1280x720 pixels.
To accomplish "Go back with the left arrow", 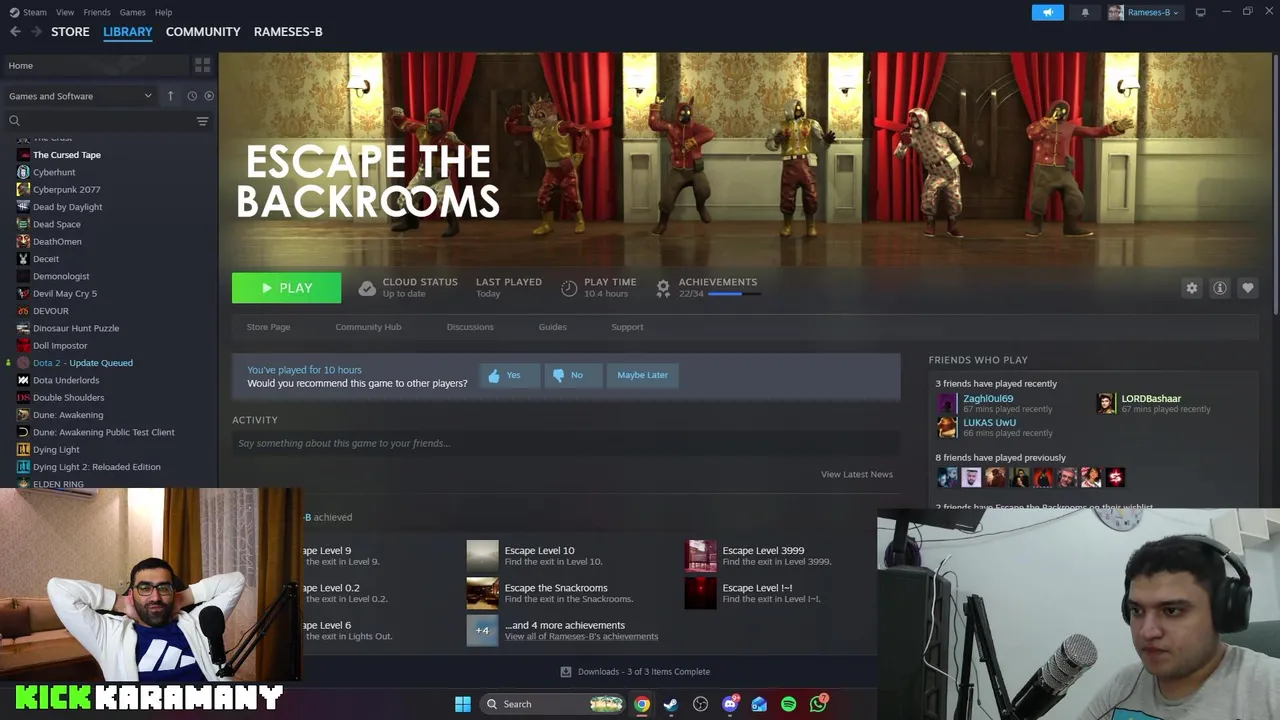I will (15, 32).
